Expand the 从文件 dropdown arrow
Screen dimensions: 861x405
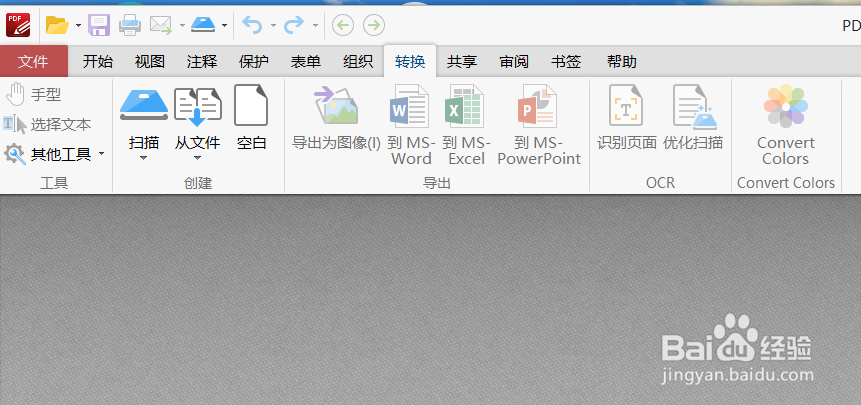198,158
